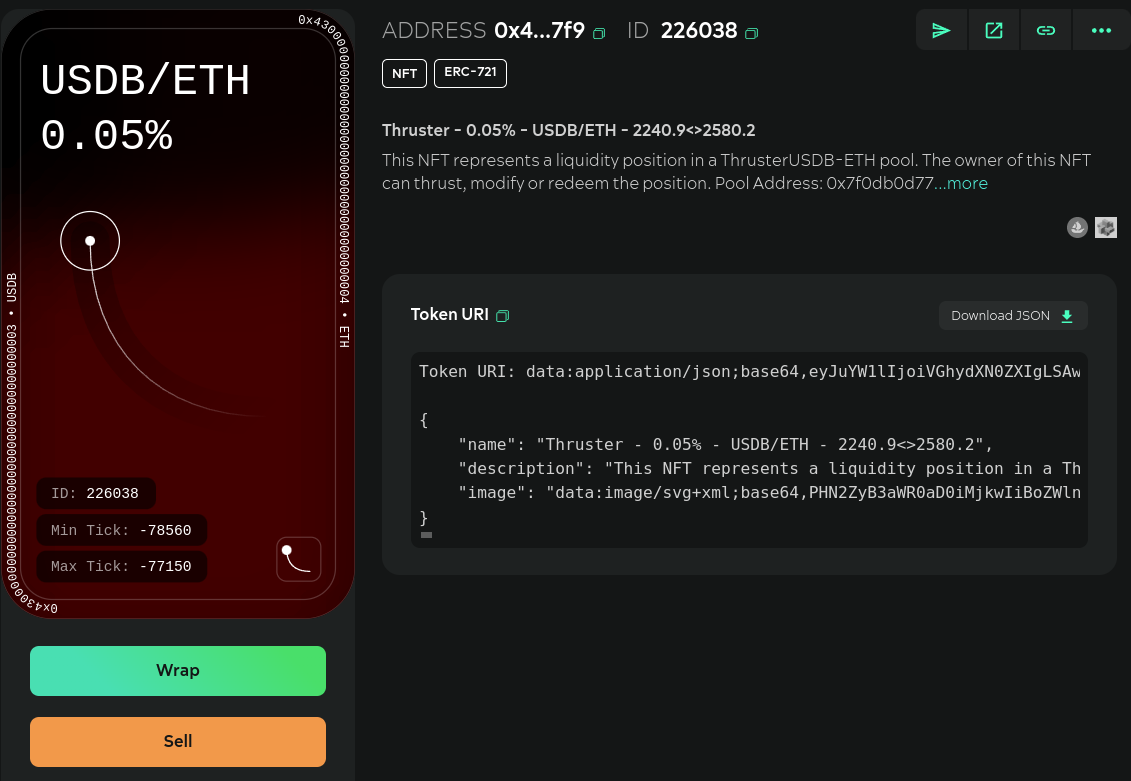The height and width of the screenshot is (781, 1131).
Task: Copy link using the chain icon
Action: point(1046,30)
